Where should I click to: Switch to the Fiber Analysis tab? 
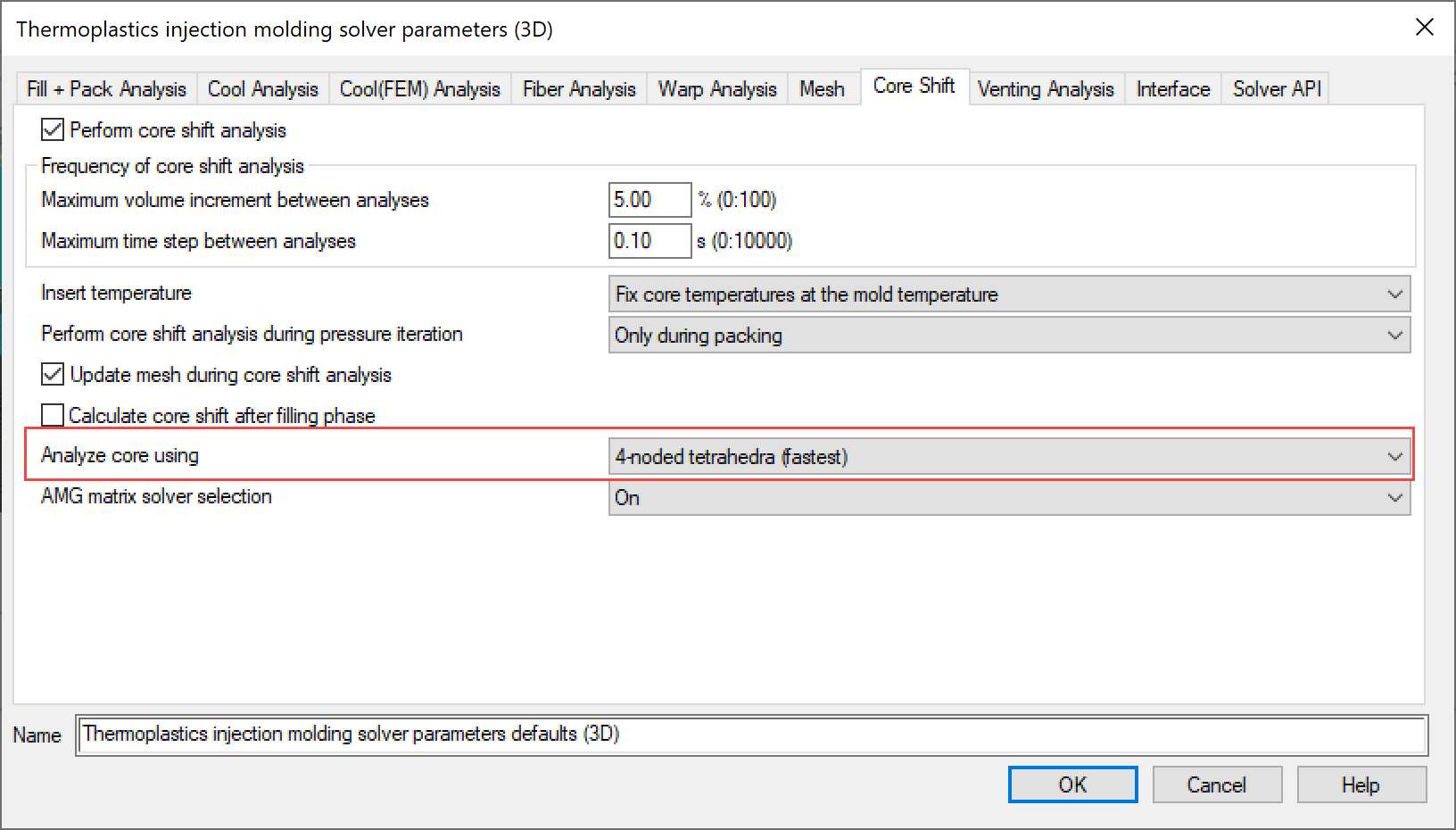point(578,88)
